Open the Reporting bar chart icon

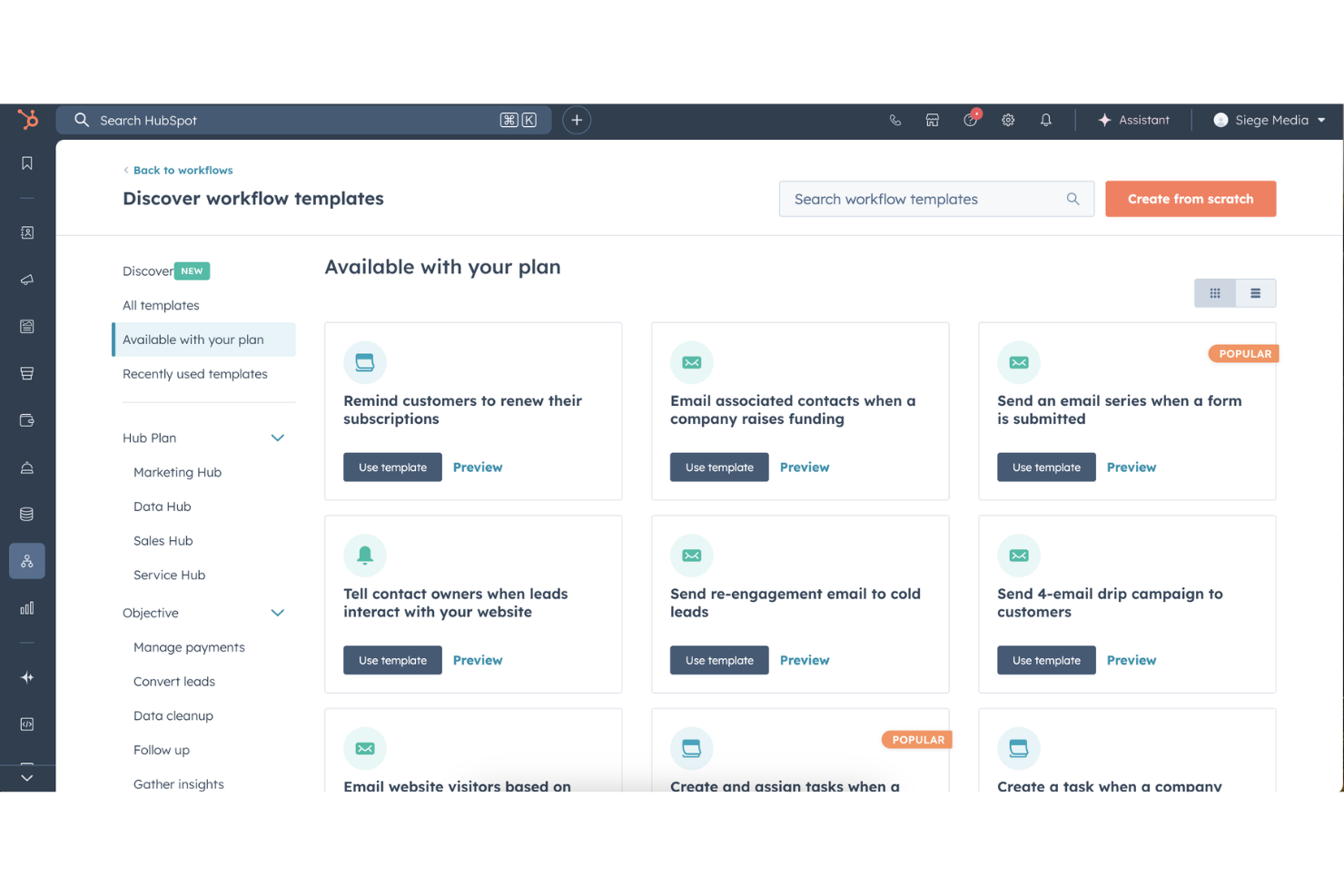26,608
